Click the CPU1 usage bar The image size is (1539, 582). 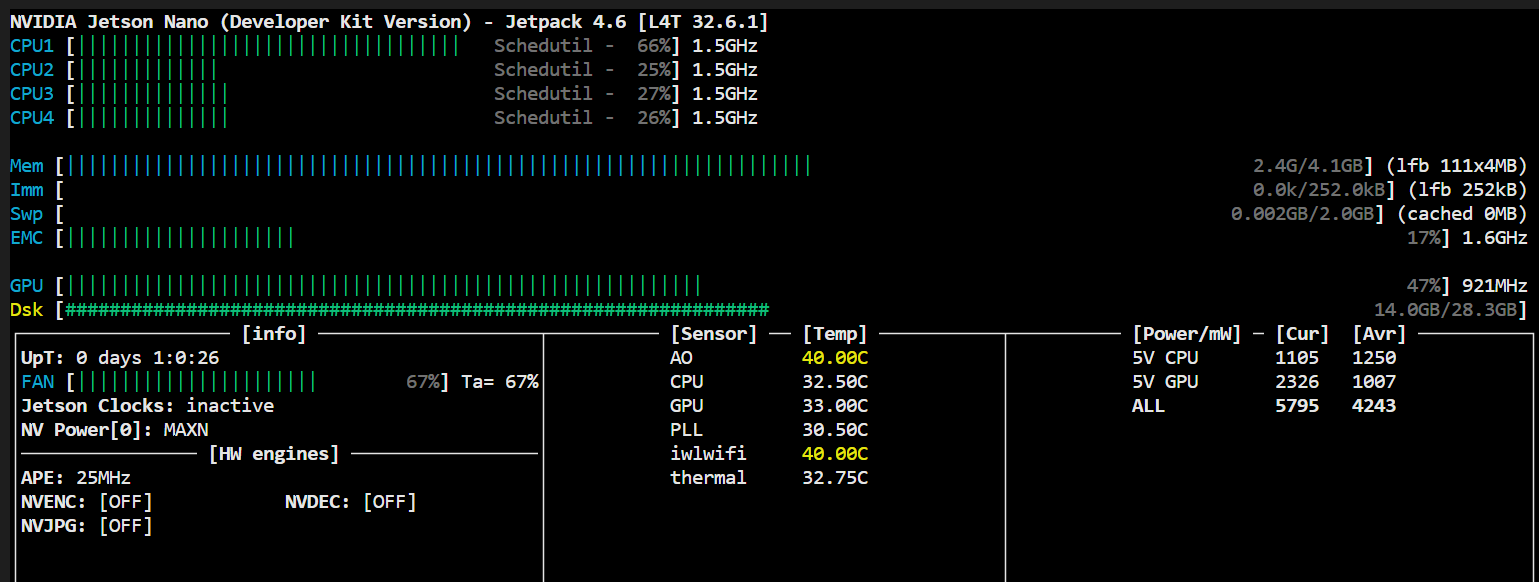click(x=269, y=46)
